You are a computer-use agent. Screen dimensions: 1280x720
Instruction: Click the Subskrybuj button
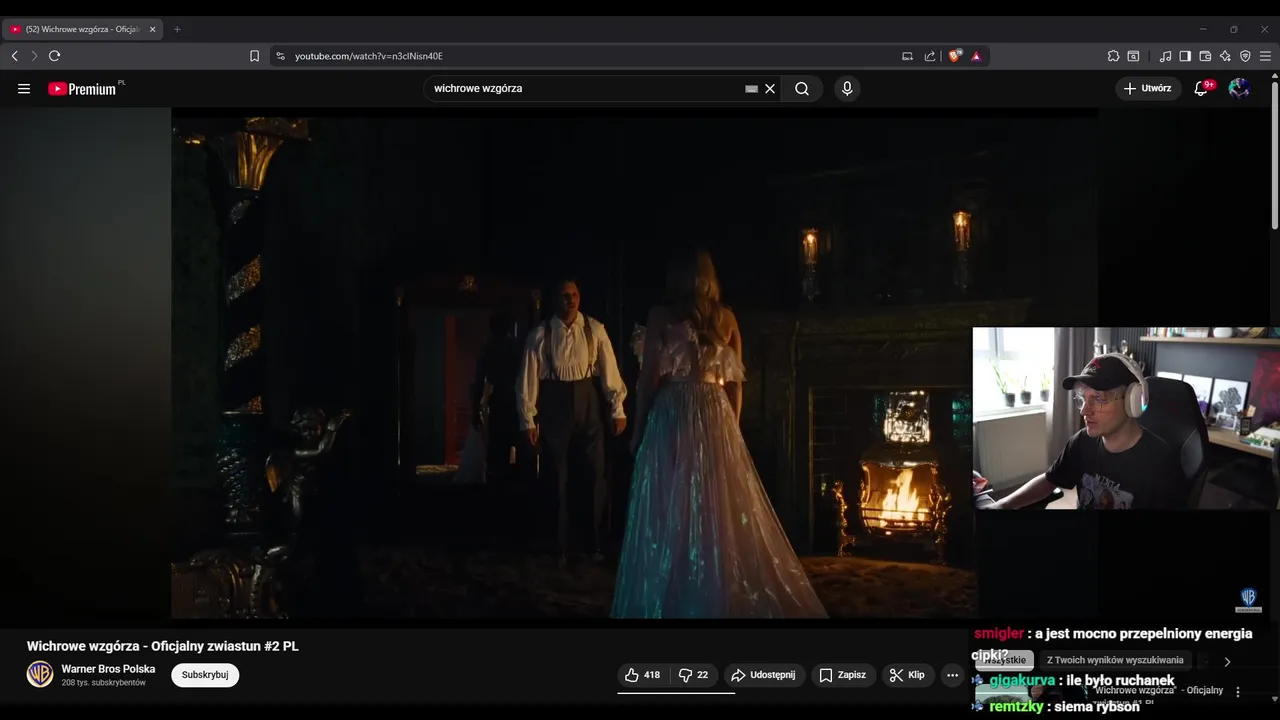(205, 675)
